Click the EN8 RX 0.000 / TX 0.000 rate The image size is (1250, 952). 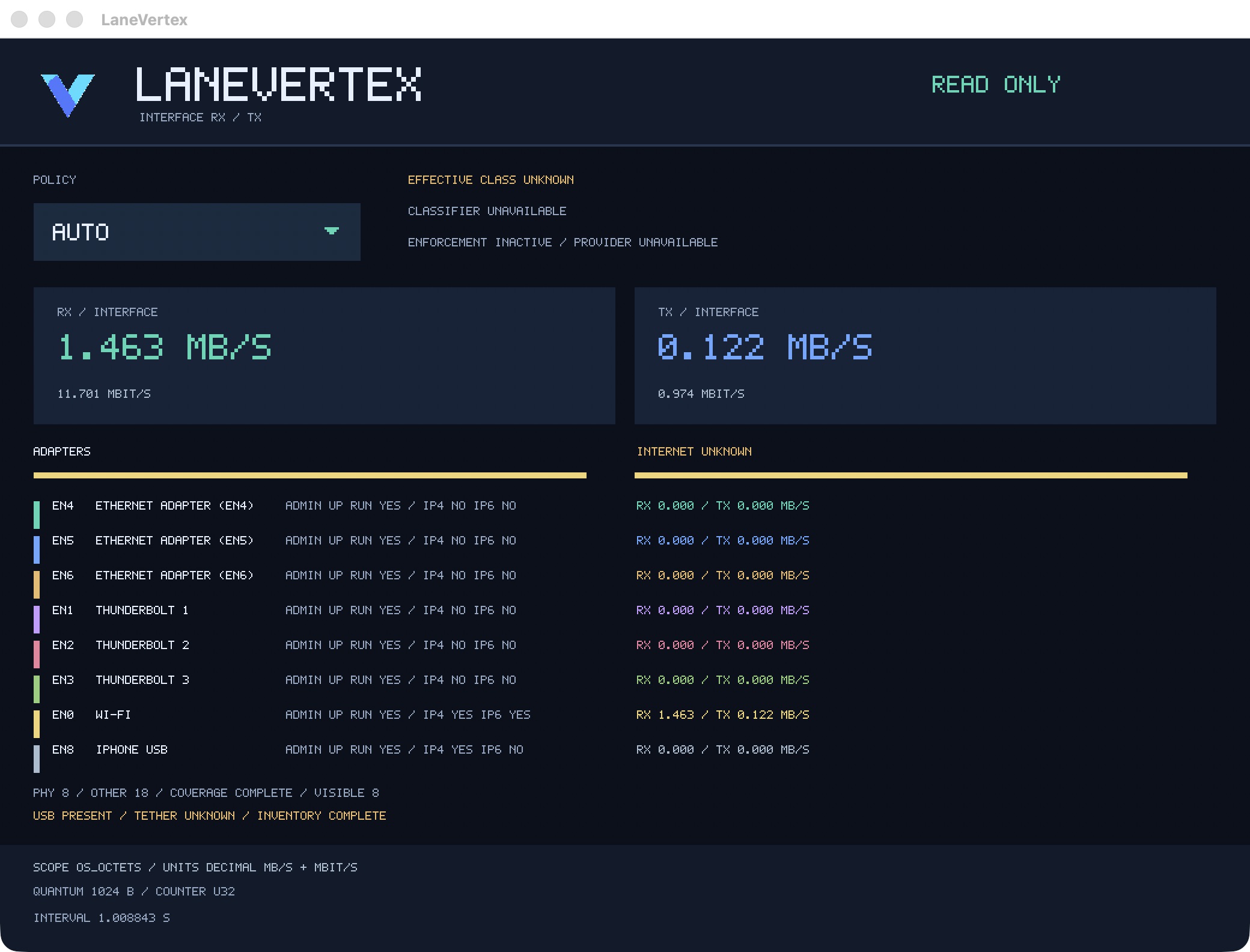[x=722, y=749]
